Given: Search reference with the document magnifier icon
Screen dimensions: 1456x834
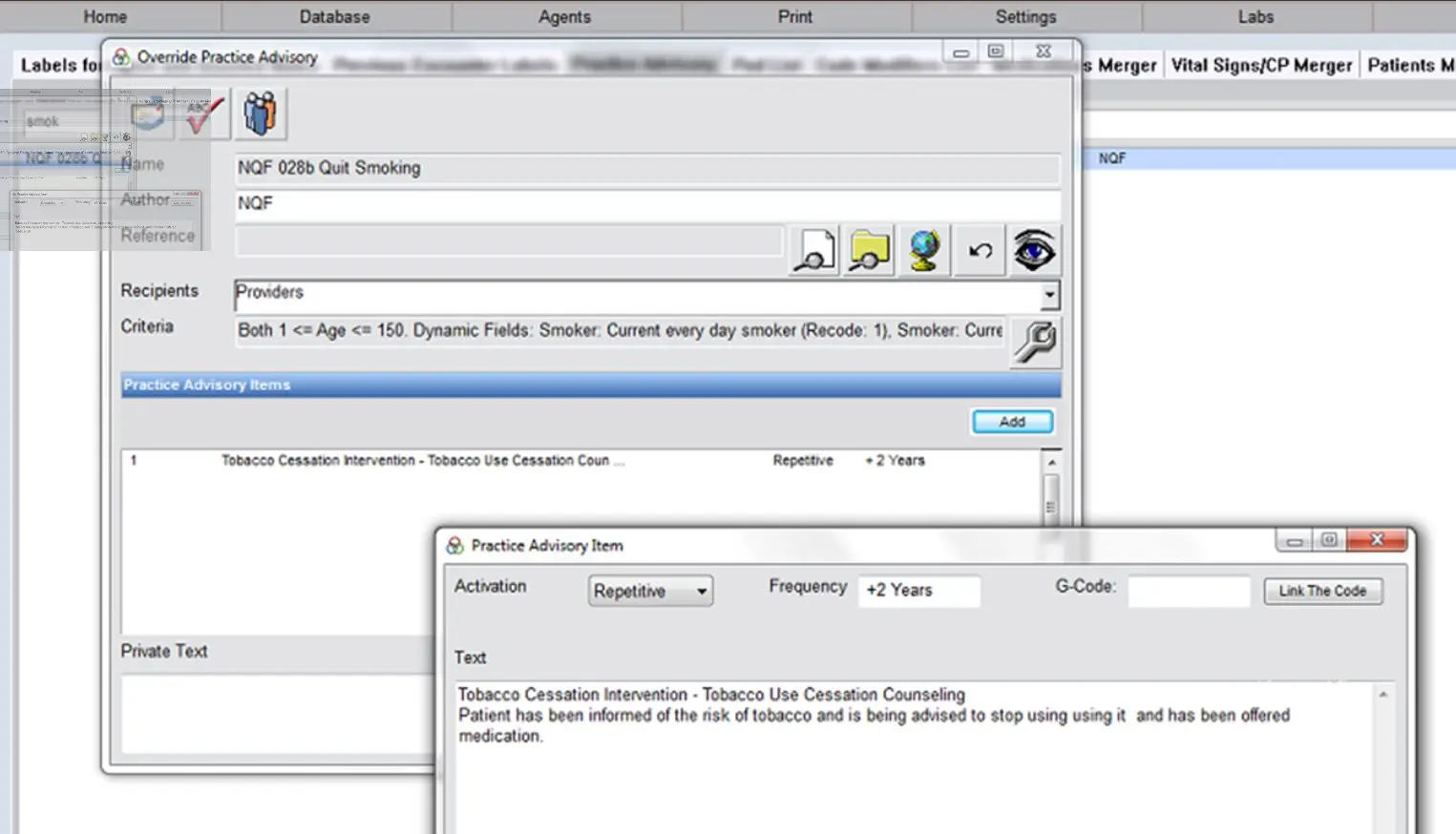Looking at the screenshot, I should (812, 250).
